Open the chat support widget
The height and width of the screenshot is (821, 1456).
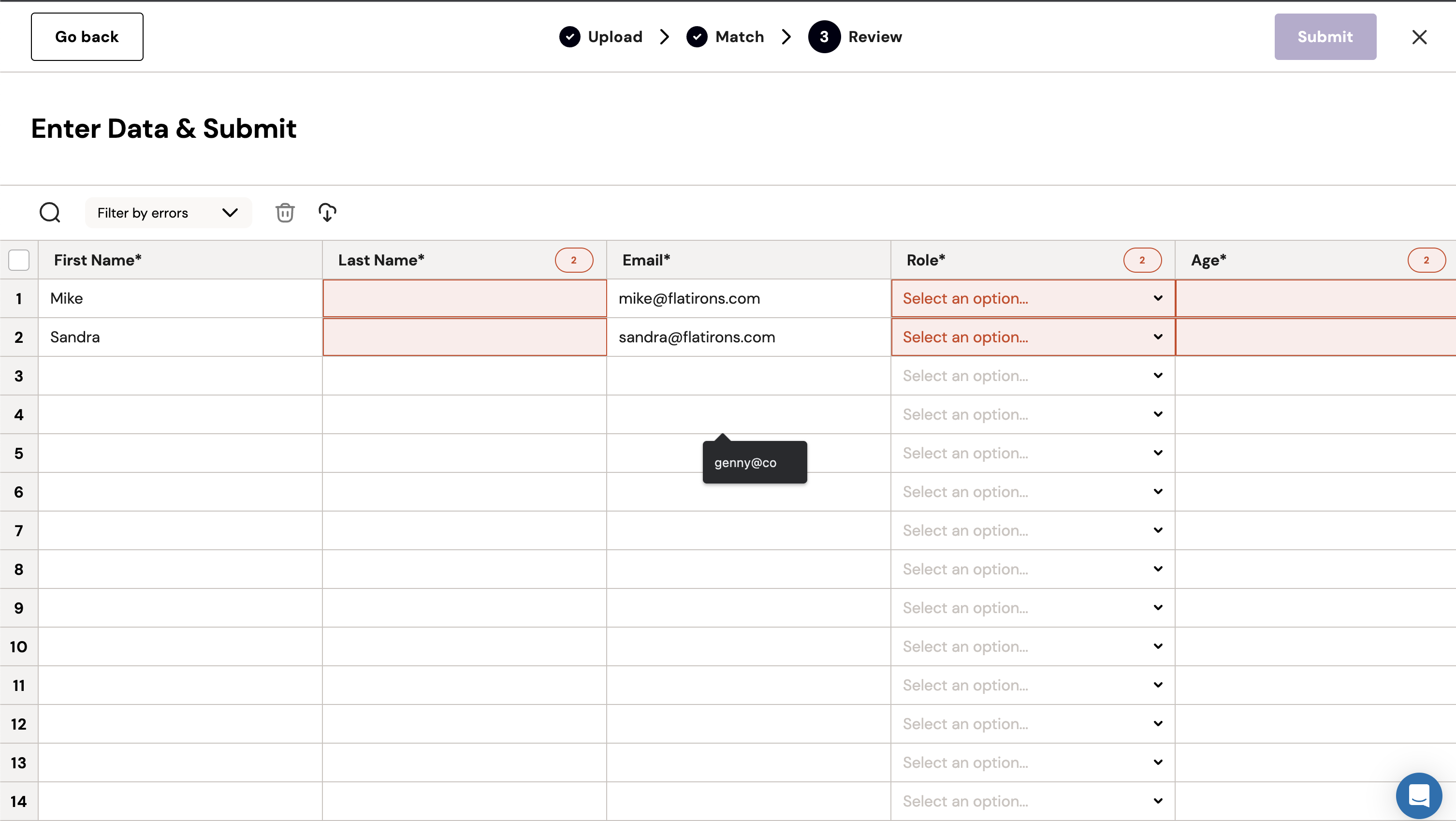1419,795
